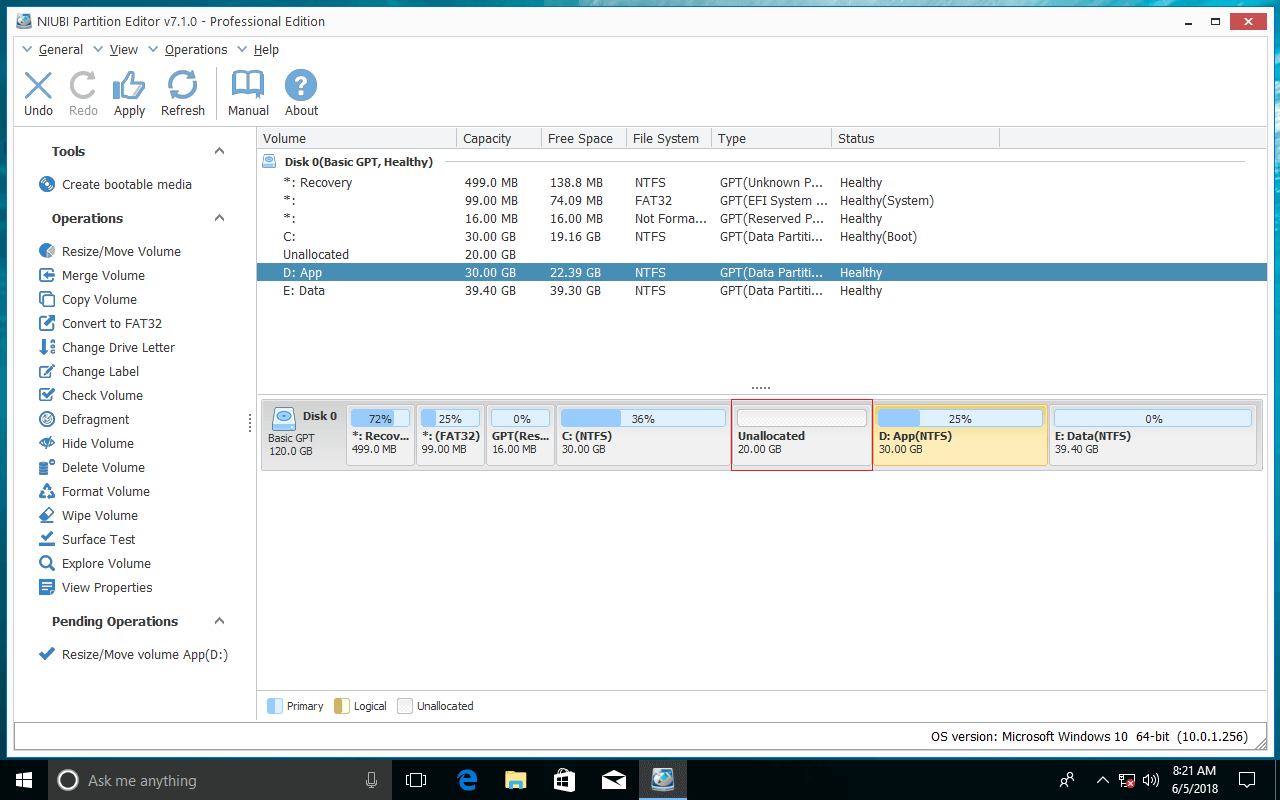1280x800 pixels.
Task: Choose Change Label operation
Action: 88,371
